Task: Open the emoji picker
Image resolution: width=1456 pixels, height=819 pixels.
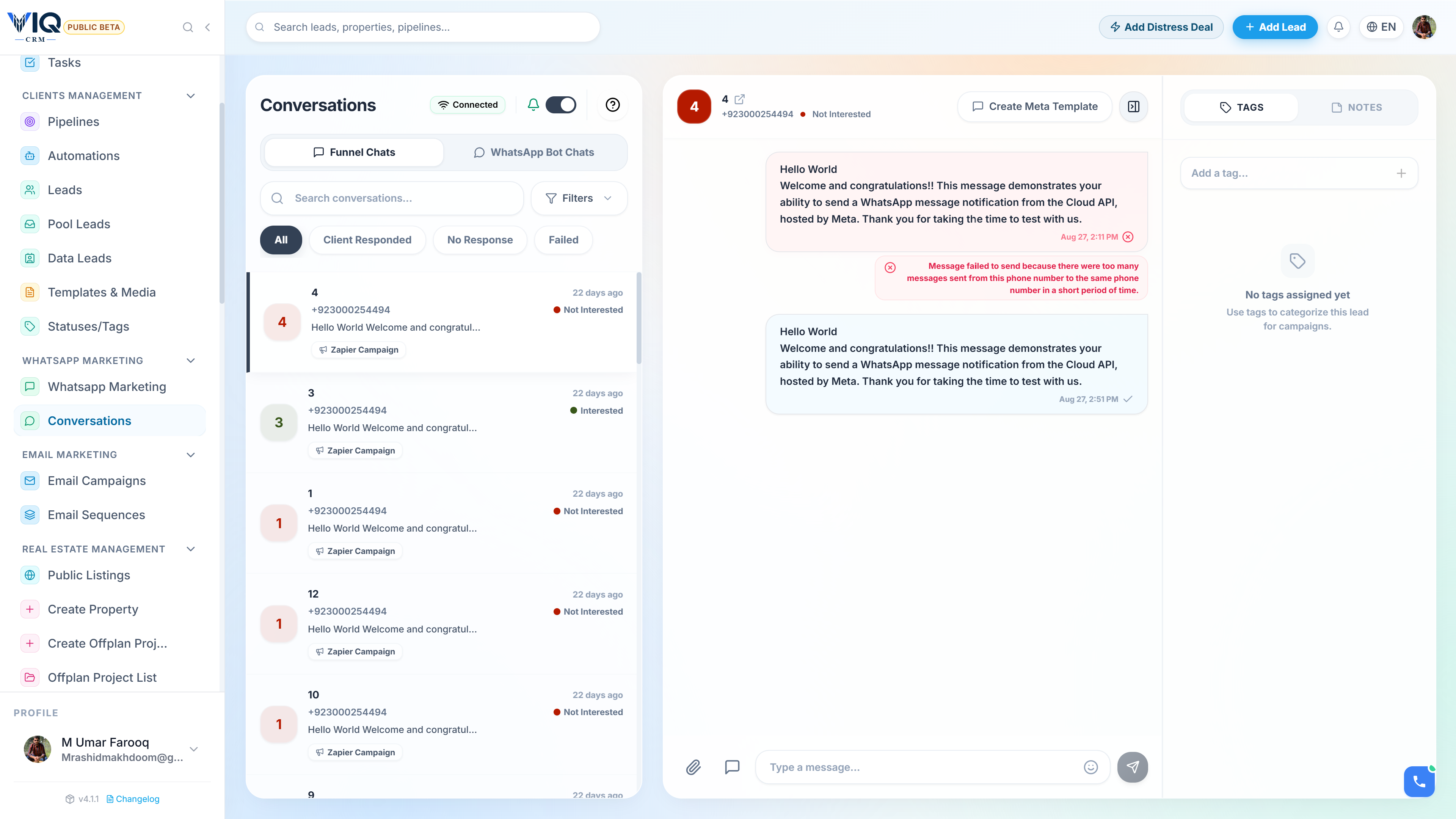Action: 1091,767
